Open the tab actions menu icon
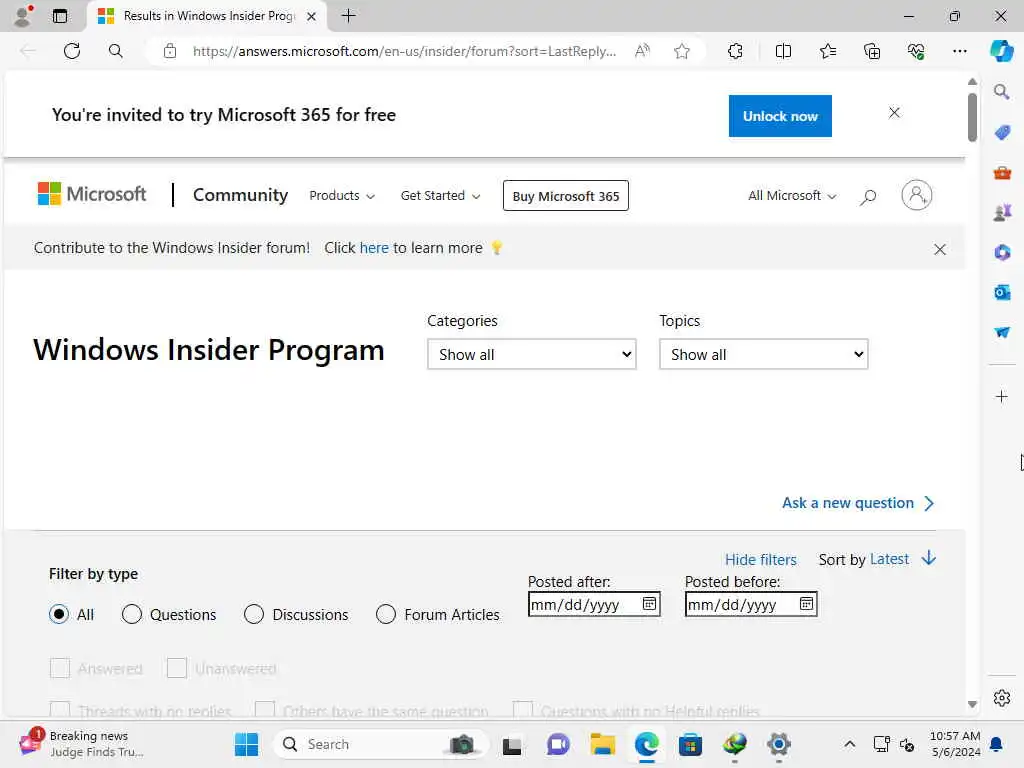 (59, 16)
